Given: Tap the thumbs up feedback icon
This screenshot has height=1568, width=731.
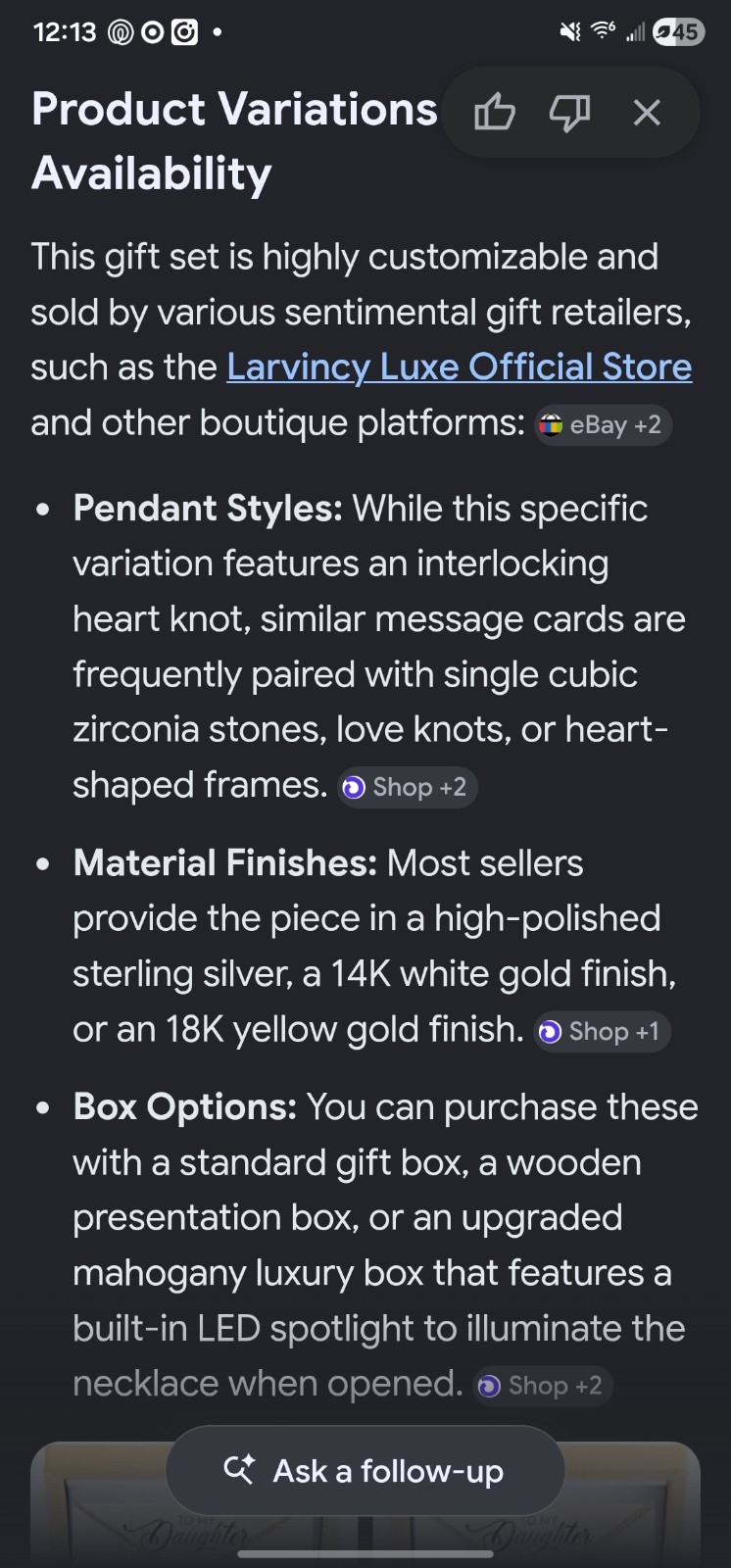Looking at the screenshot, I should pyautogui.click(x=495, y=113).
